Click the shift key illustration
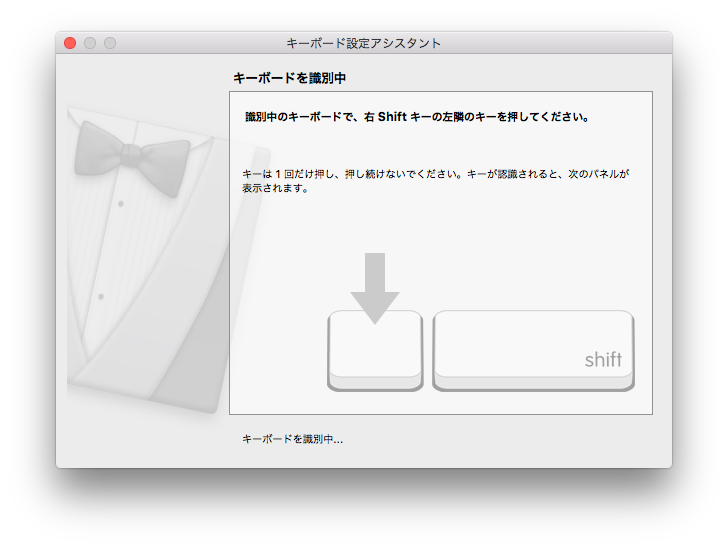The height and width of the screenshot is (548, 728). point(533,349)
